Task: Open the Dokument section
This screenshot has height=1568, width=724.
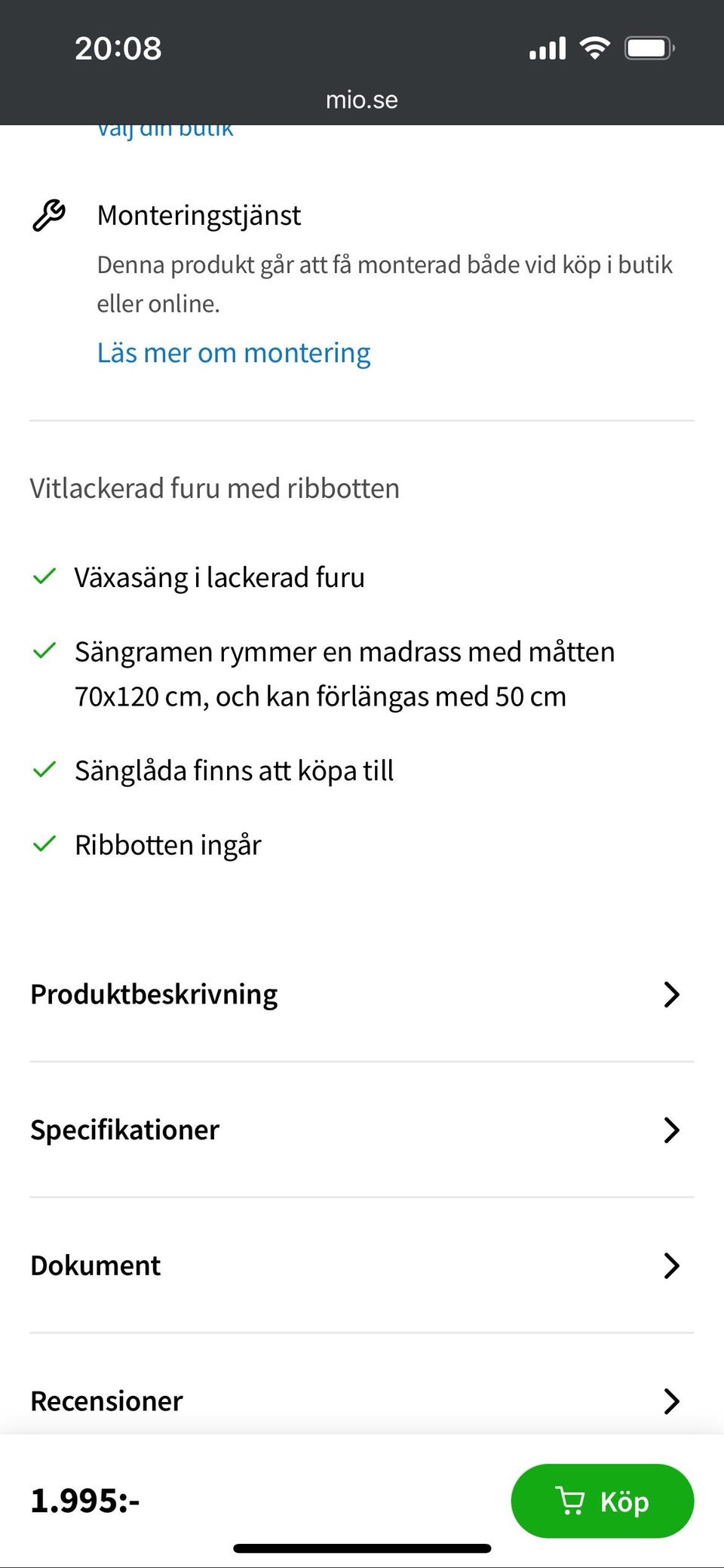Action: pos(96,1265)
